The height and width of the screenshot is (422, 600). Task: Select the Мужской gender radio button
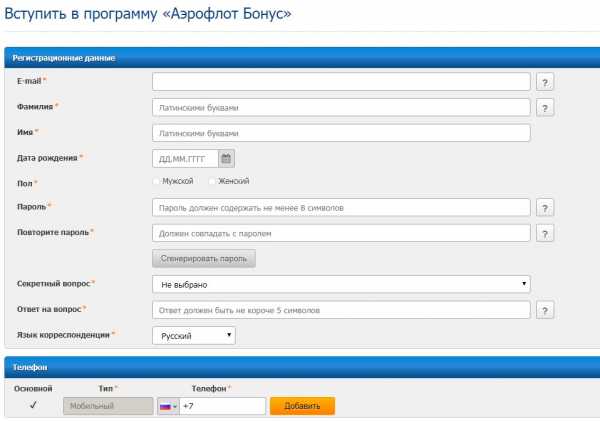157,181
